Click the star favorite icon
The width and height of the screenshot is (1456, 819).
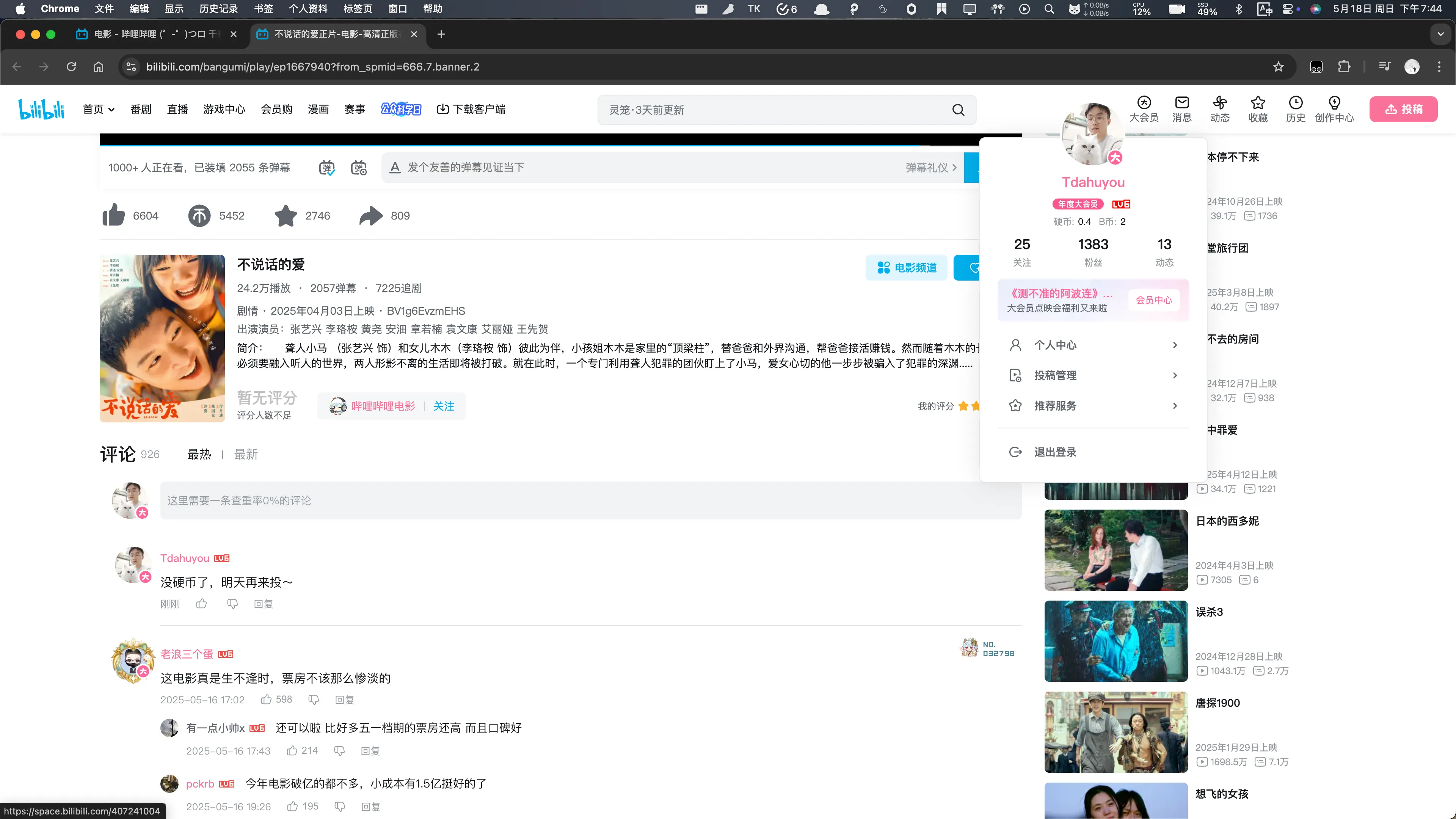tap(286, 215)
